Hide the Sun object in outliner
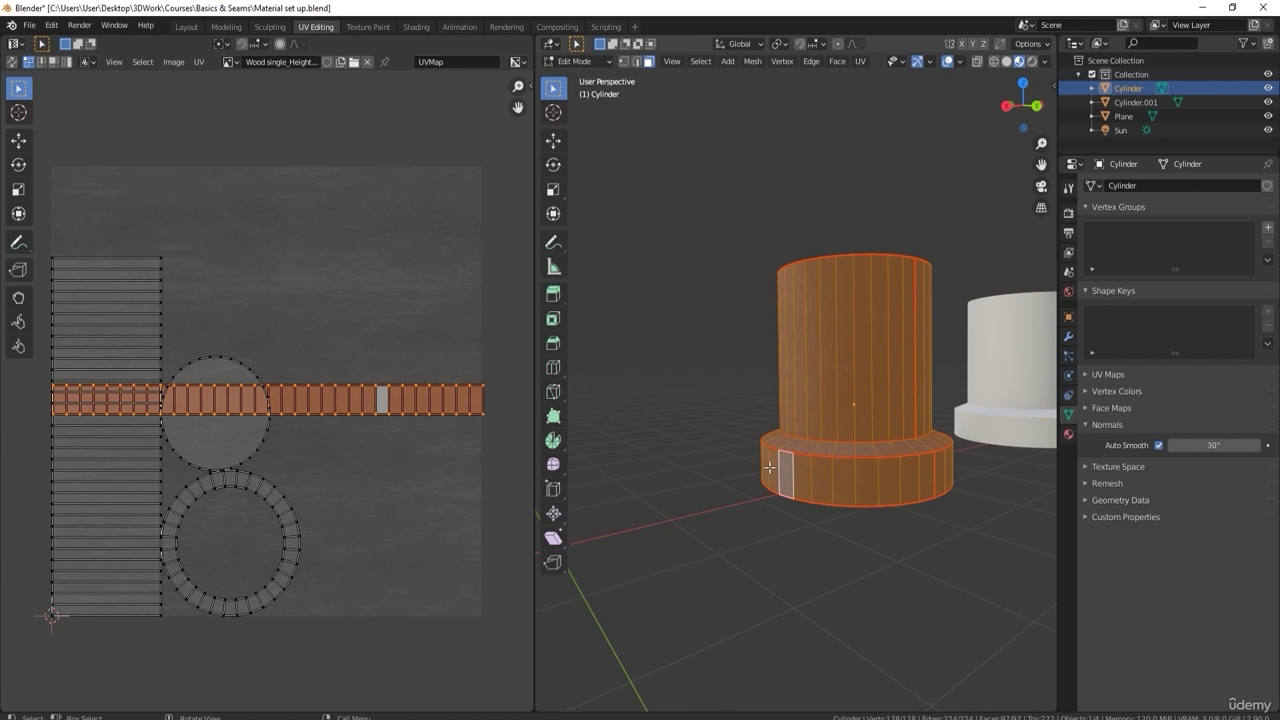 [x=1268, y=130]
